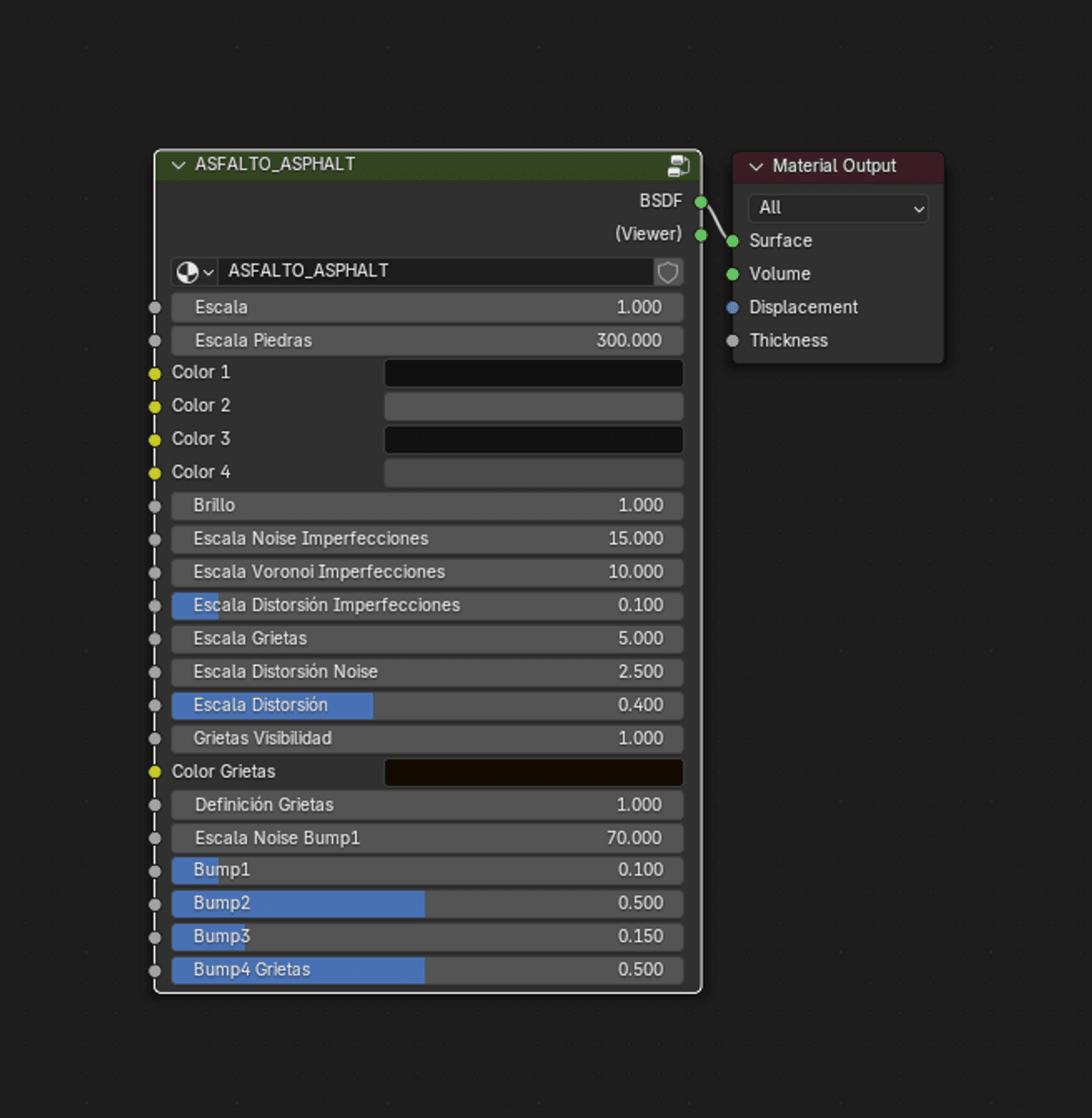Open the Color Grietas swatch
The image size is (1092, 1118).
click(x=533, y=772)
